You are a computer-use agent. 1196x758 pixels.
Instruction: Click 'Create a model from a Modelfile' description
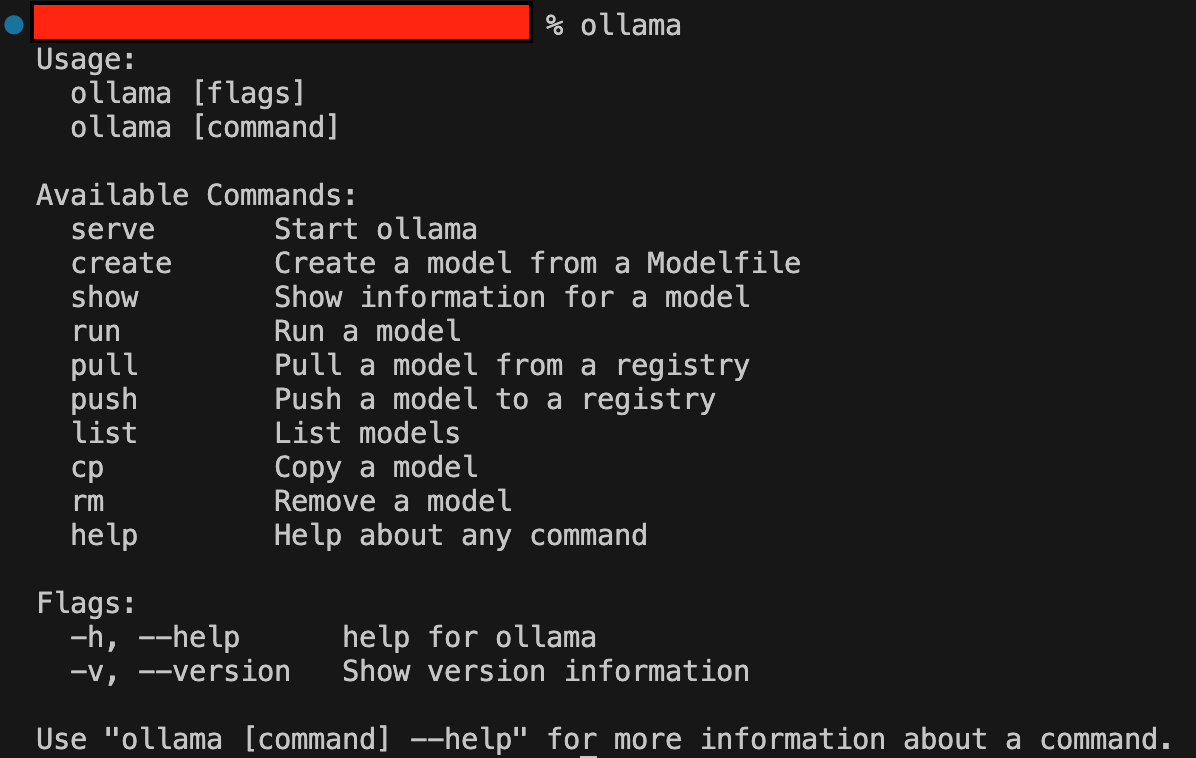point(537,264)
